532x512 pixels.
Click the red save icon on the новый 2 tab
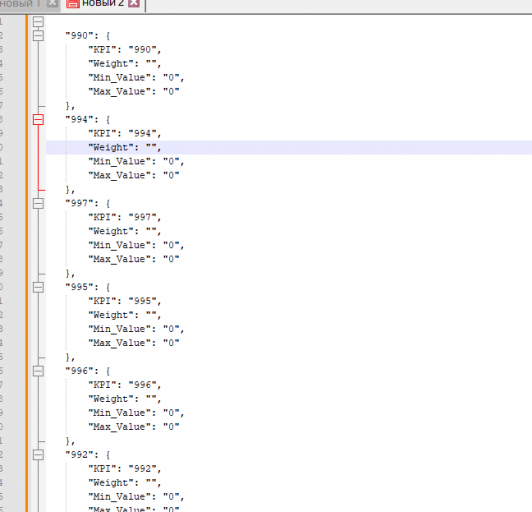[73, 3]
